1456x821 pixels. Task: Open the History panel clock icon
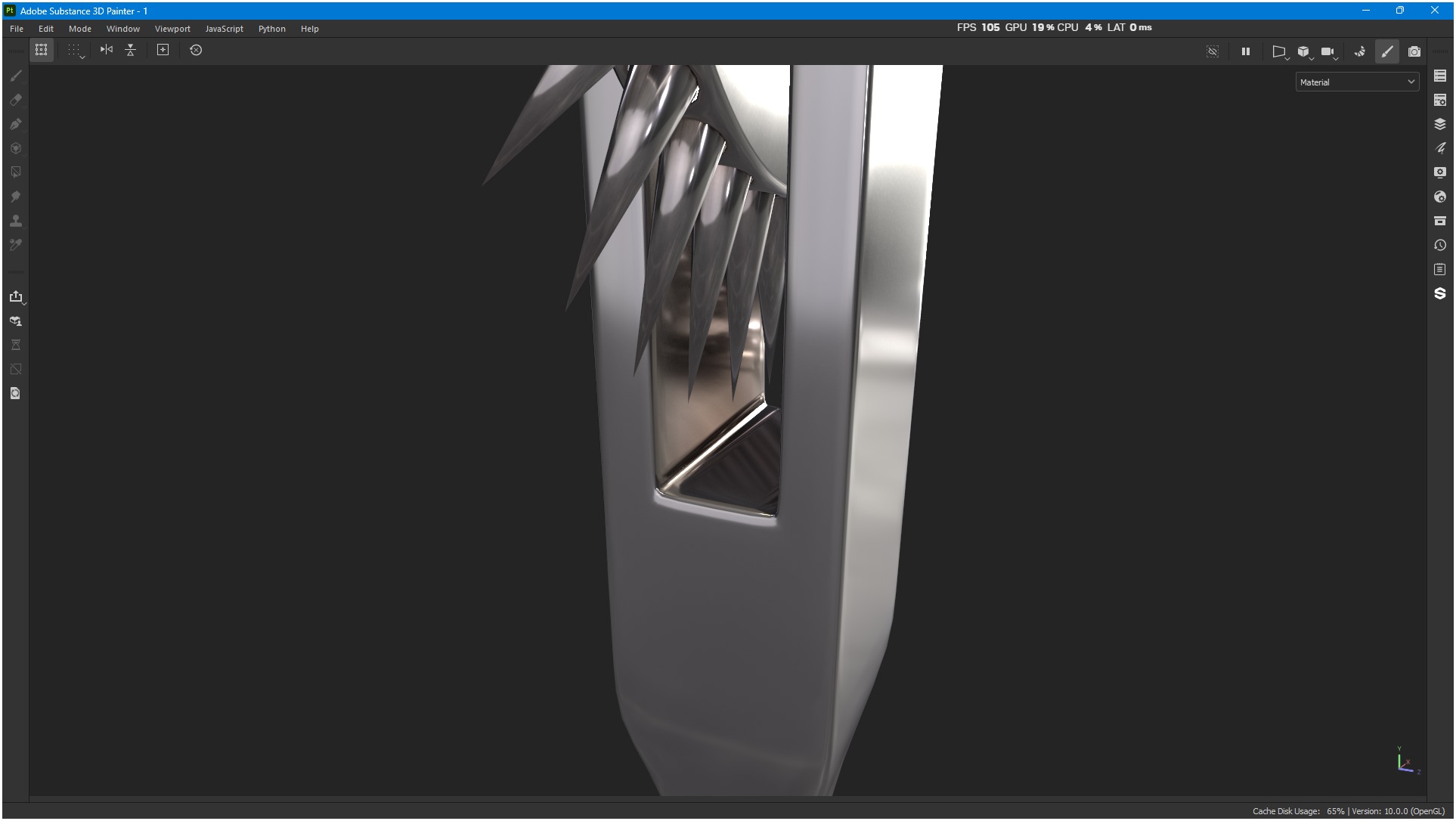(1439, 245)
